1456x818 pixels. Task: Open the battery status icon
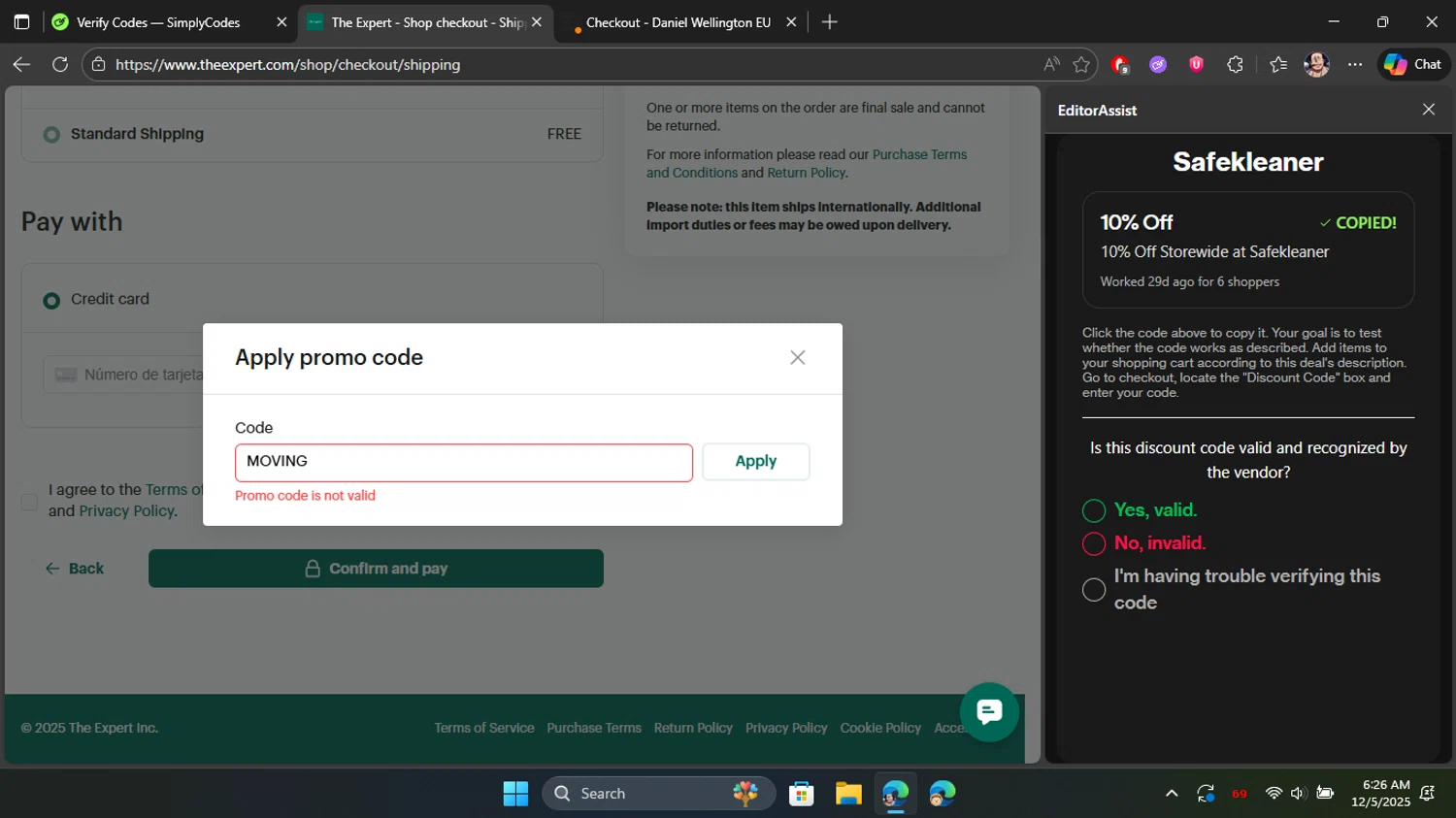click(x=1325, y=794)
